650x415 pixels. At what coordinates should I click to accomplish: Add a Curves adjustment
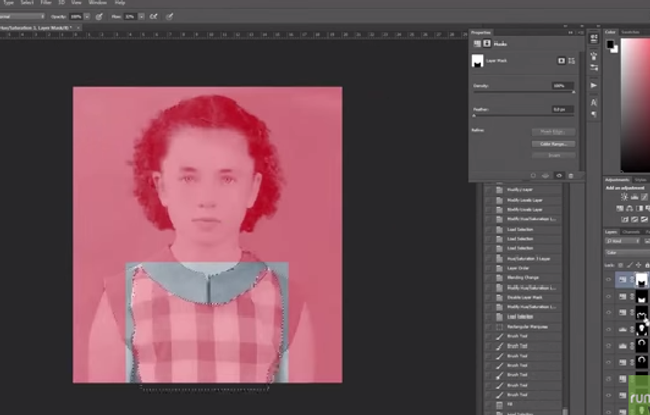pos(645,197)
